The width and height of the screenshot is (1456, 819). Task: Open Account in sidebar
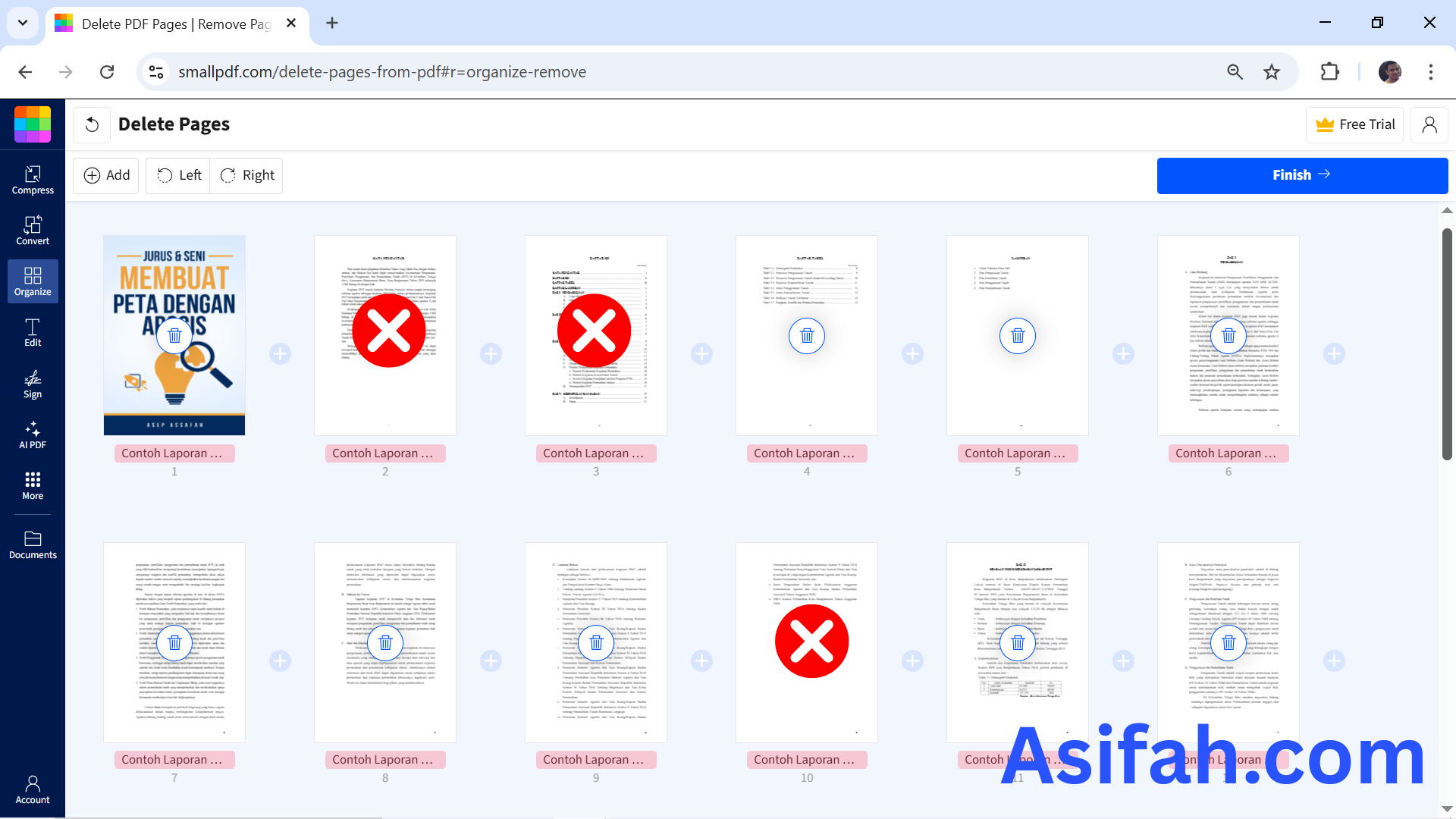click(33, 789)
